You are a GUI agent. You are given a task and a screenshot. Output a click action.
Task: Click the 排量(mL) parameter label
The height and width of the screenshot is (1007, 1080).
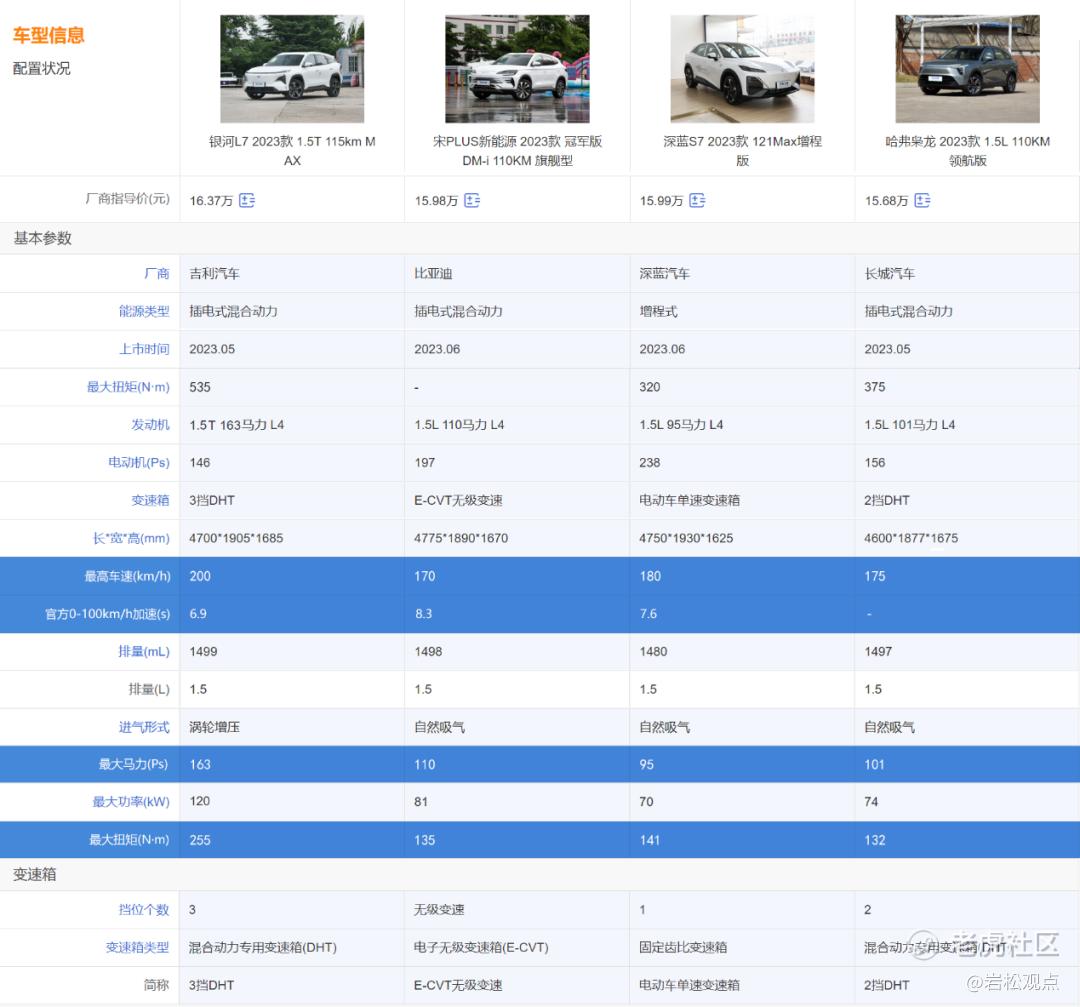pos(144,652)
